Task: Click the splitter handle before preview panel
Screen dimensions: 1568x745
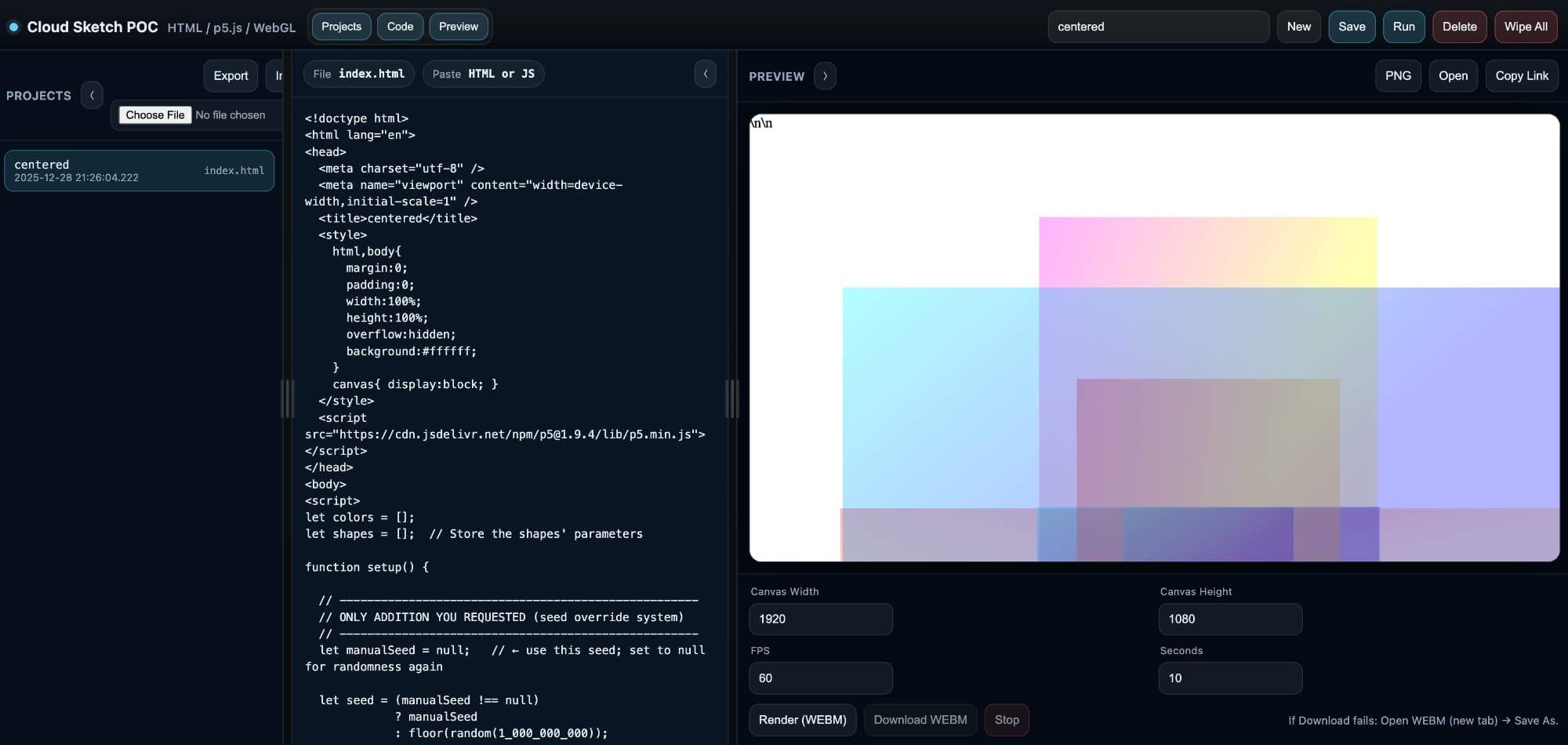Action: click(x=732, y=398)
